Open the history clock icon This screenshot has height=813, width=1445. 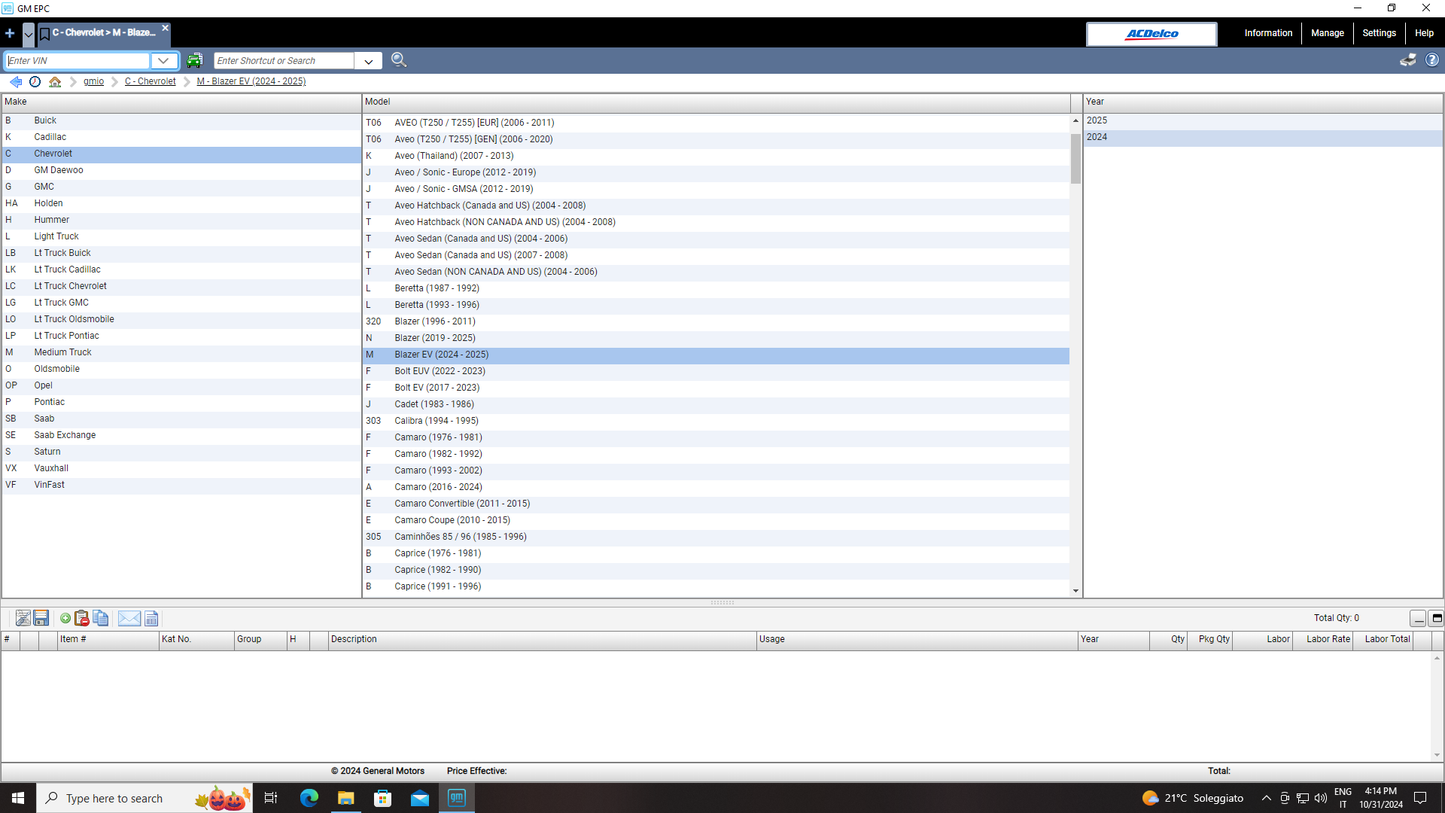[35, 82]
